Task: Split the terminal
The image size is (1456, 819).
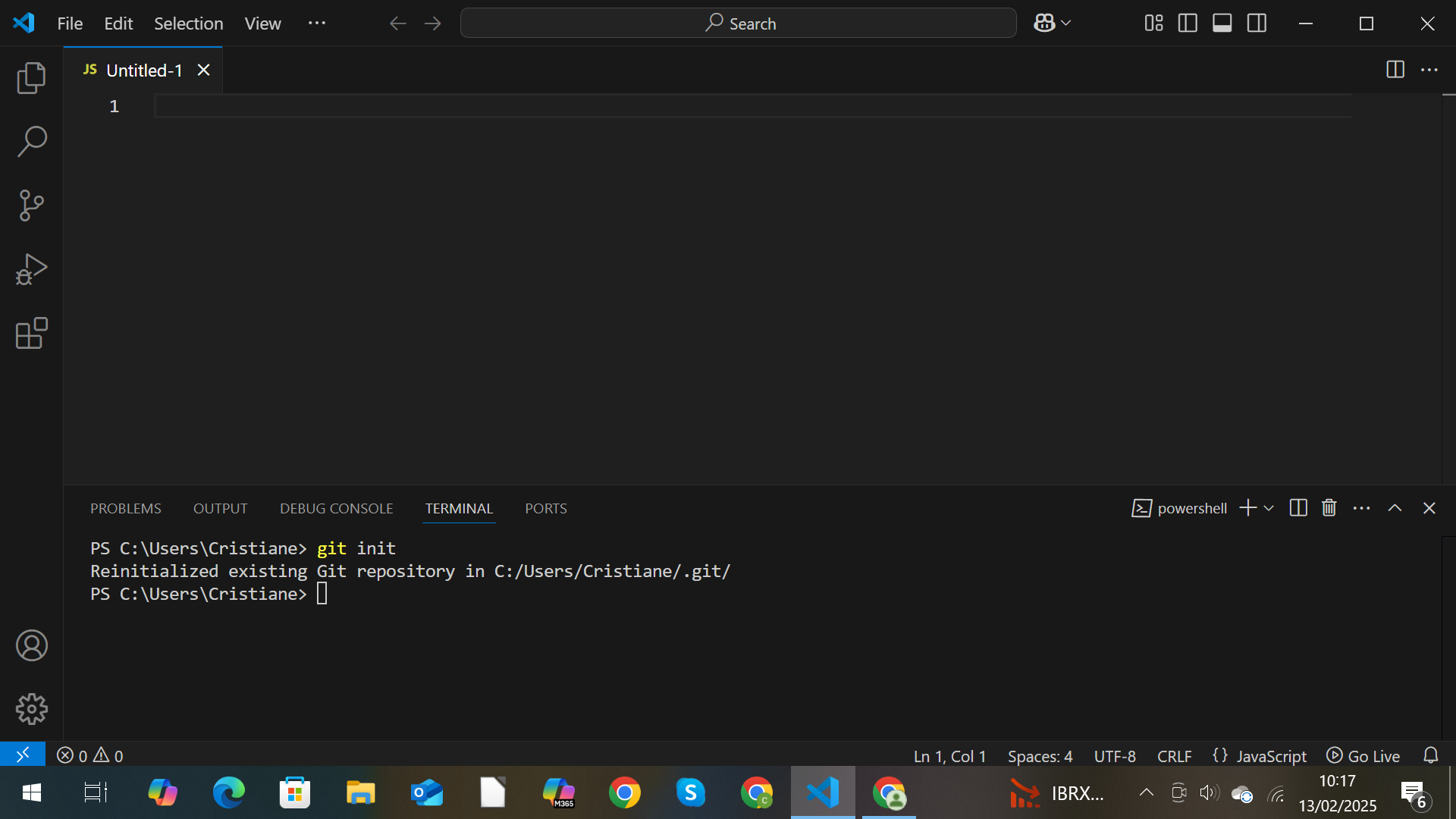Action: pos(1298,508)
